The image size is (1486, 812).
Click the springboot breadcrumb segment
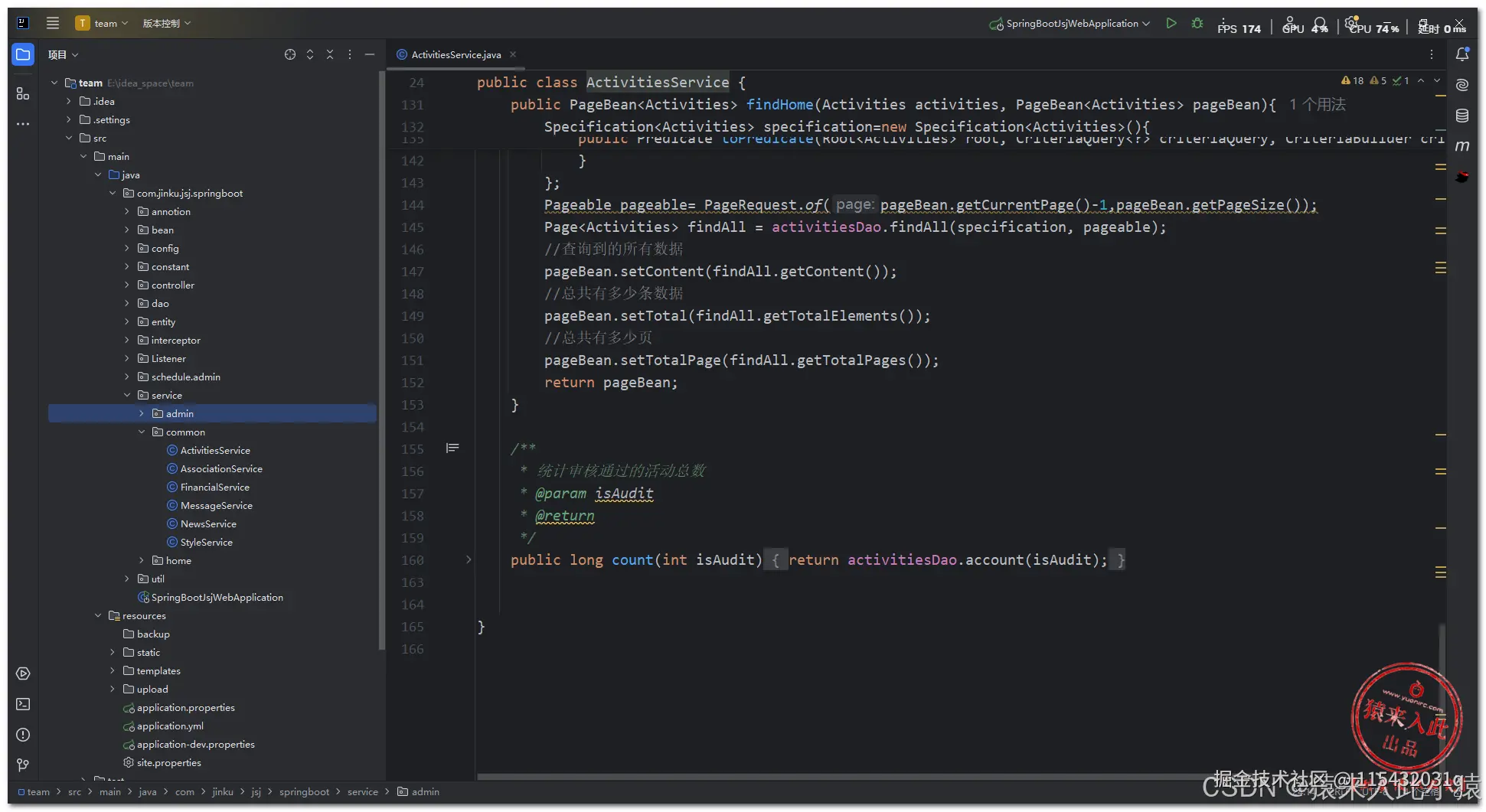point(304,791)
